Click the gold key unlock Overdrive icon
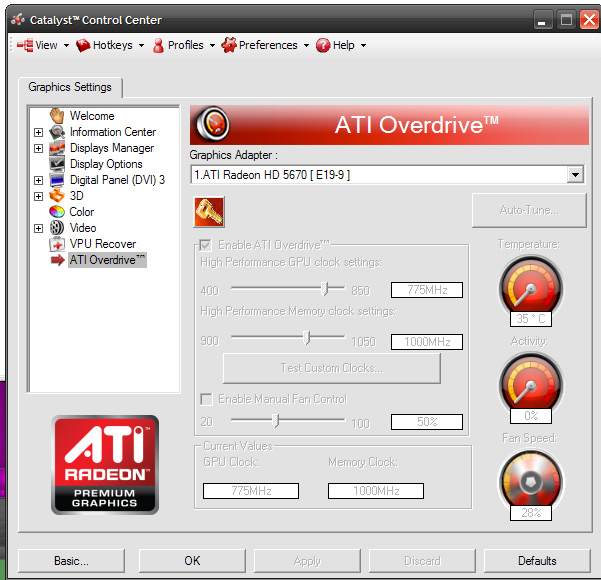This screenshot has height=580, width=601. click(x=209, y=212)
